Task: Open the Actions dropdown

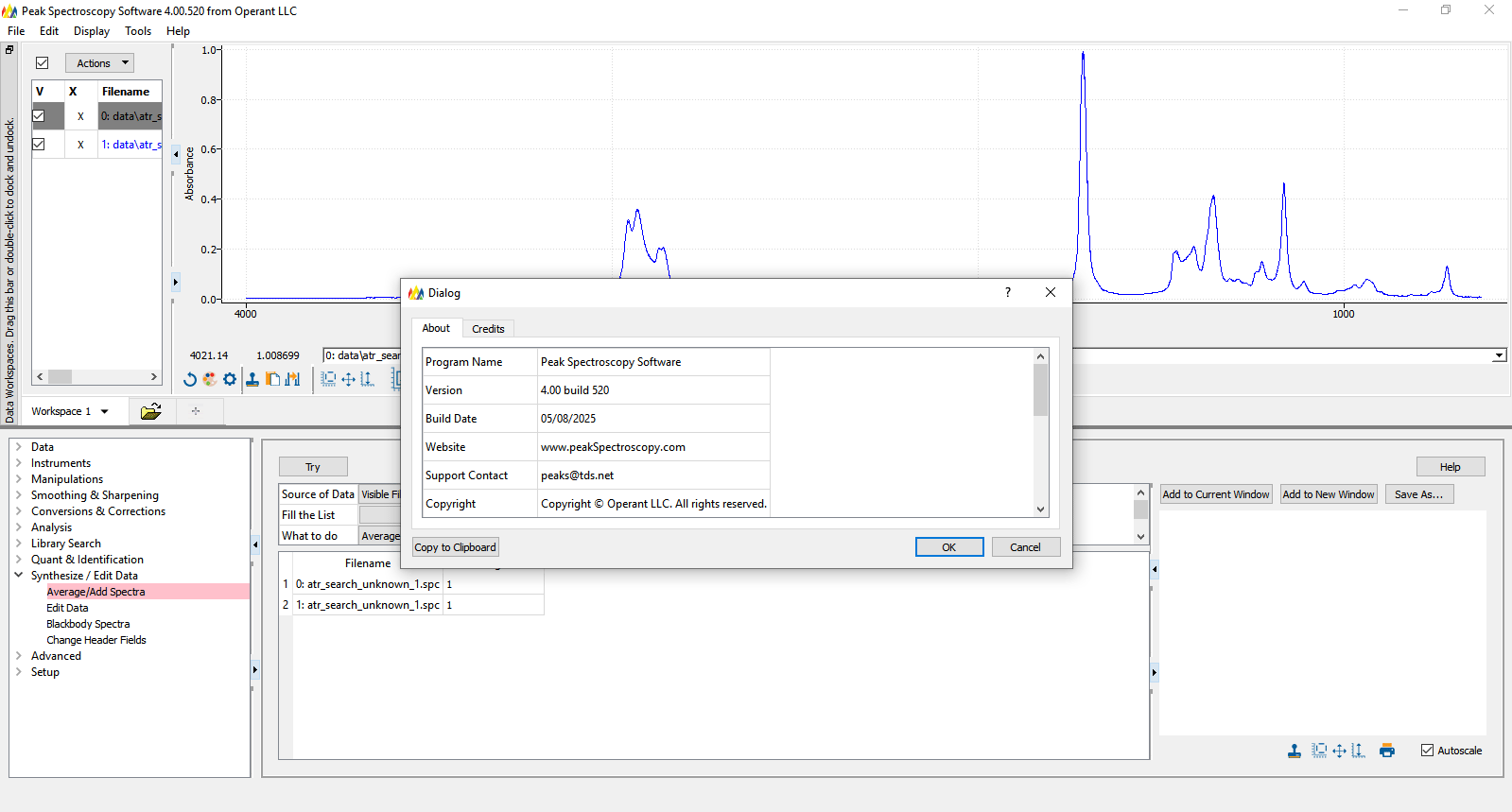Action: 99,63
